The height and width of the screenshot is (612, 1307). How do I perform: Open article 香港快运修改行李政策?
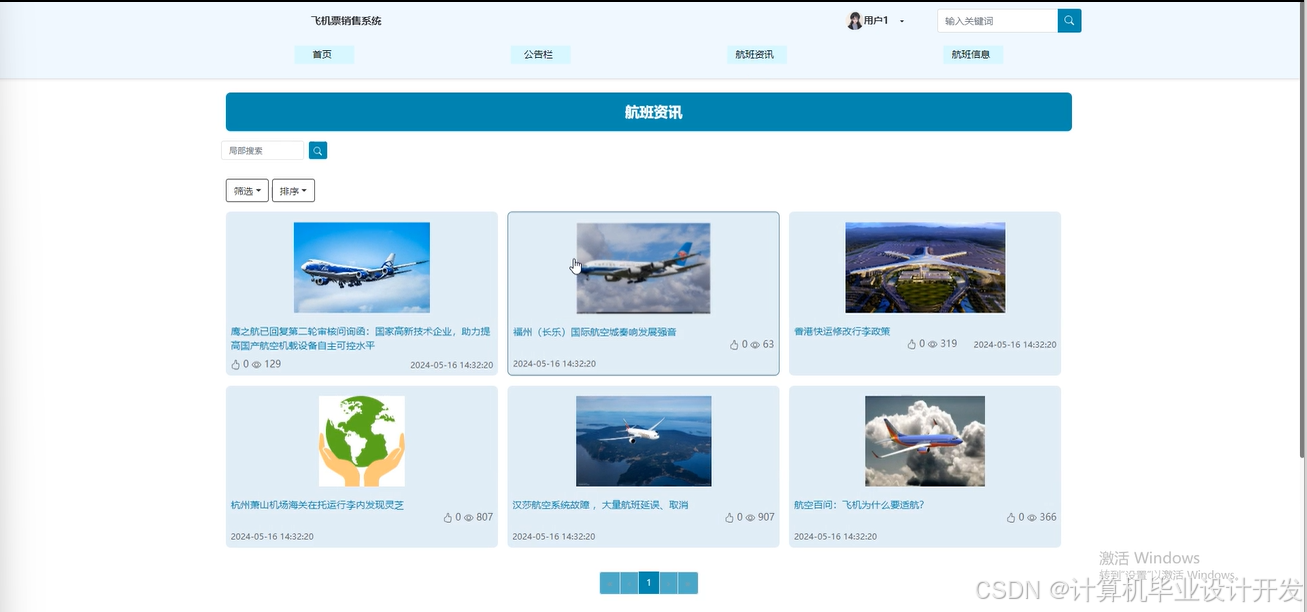[x=842, y=331]
